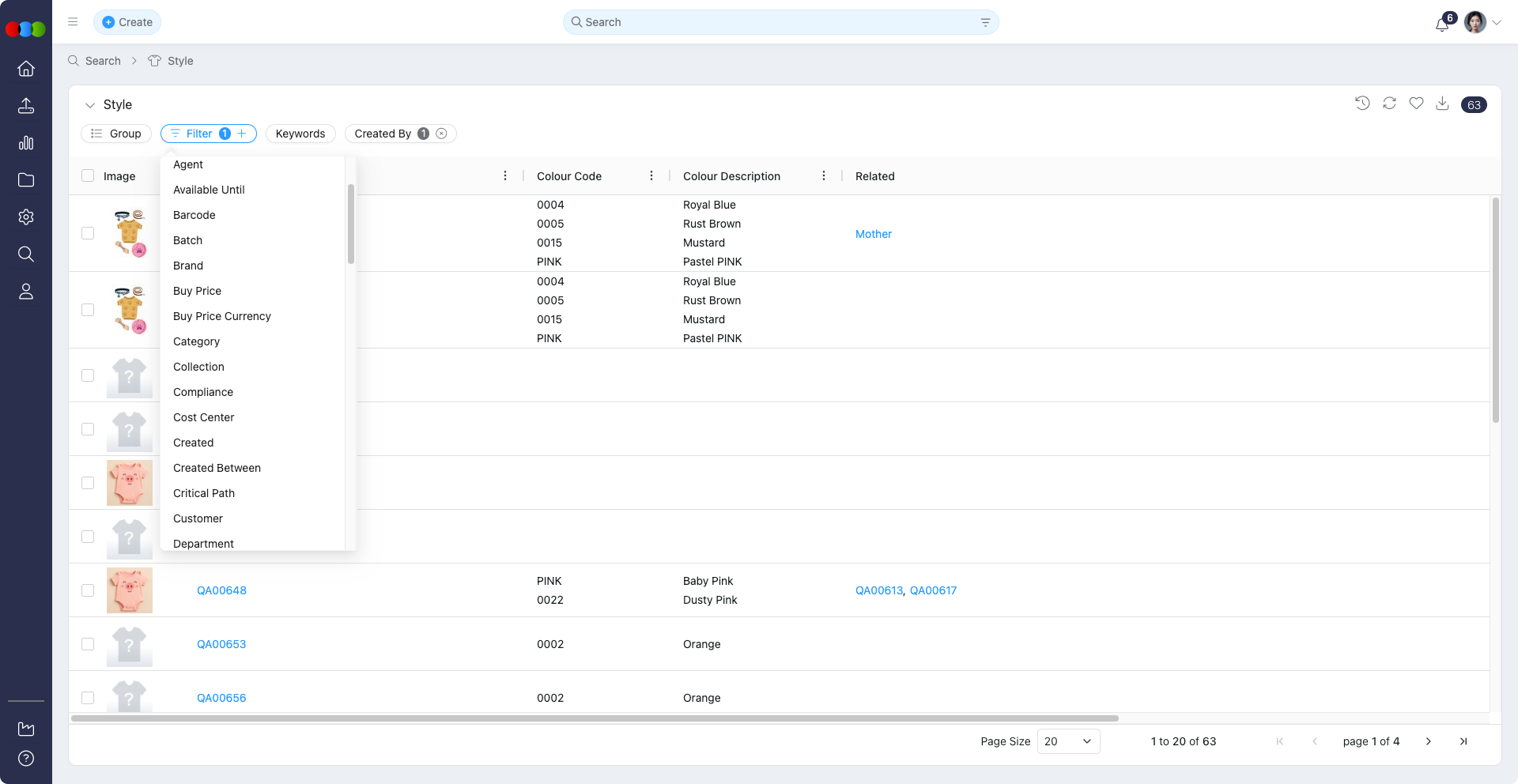Open the help question mark icon
The height and width of the screenshot is (784, 1518).
(x=26, y=759)
